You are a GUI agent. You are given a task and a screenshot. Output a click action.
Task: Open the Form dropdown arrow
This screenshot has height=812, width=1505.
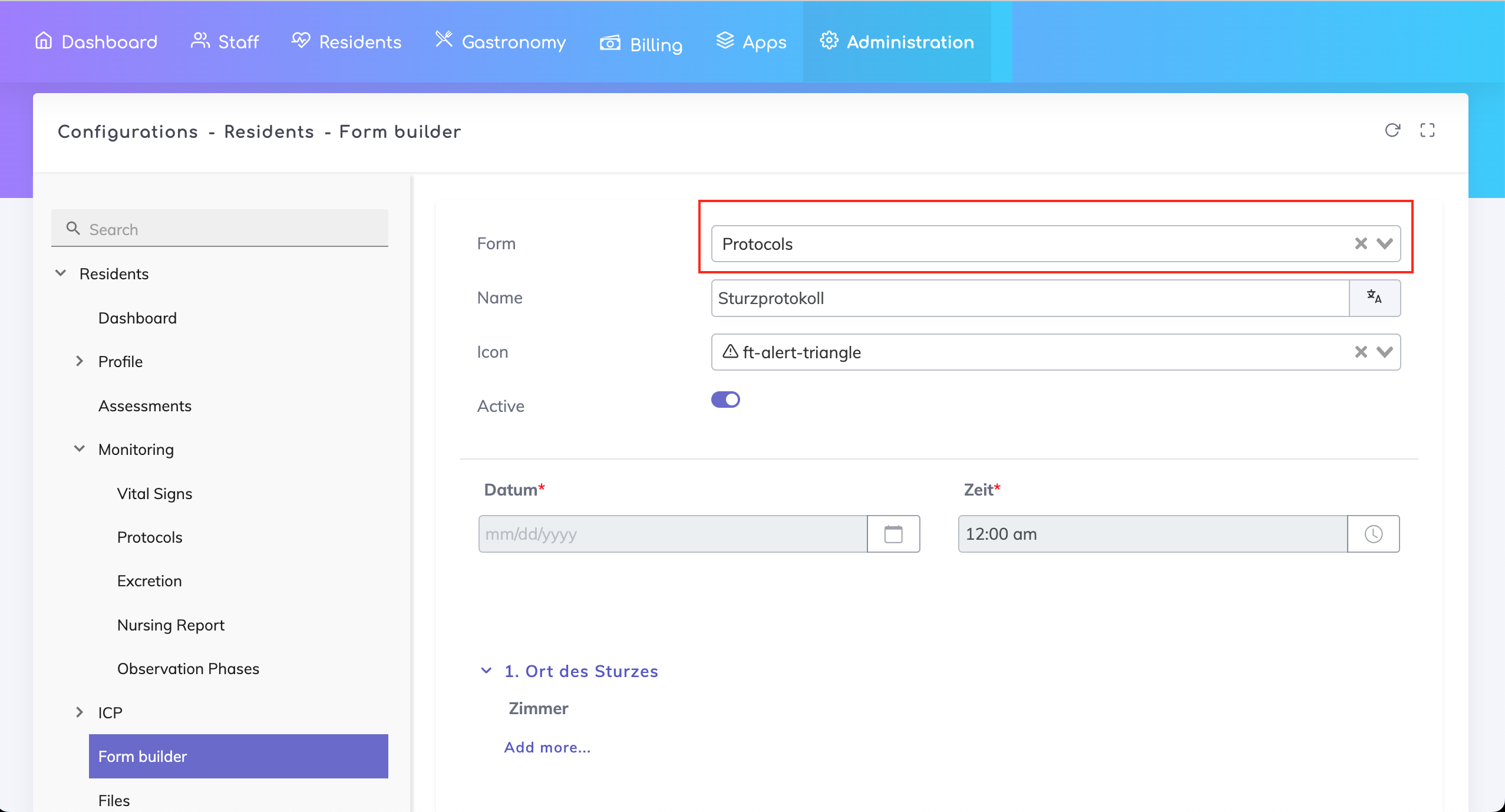[1385, 243]
